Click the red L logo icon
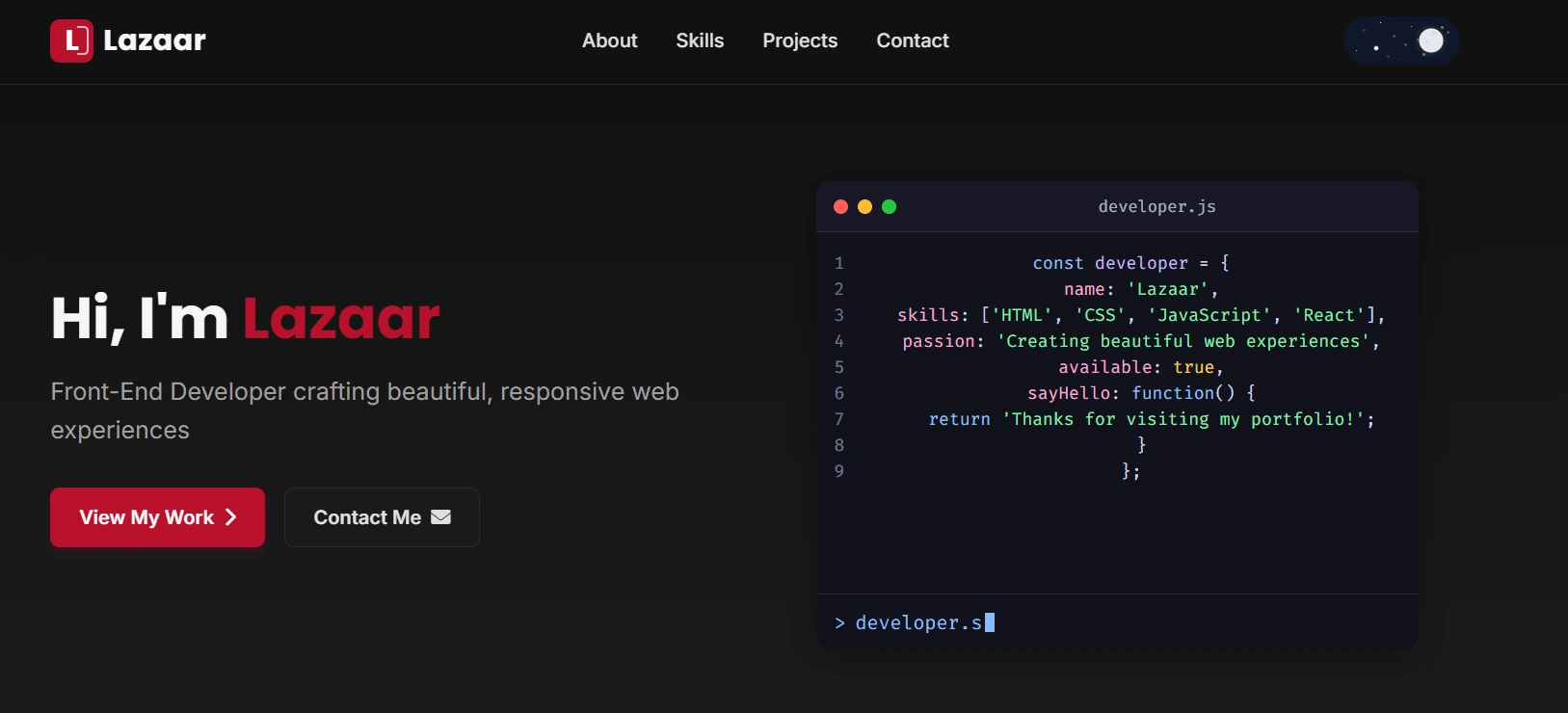Screen dimensions: 1568x713 coord(71,40)
